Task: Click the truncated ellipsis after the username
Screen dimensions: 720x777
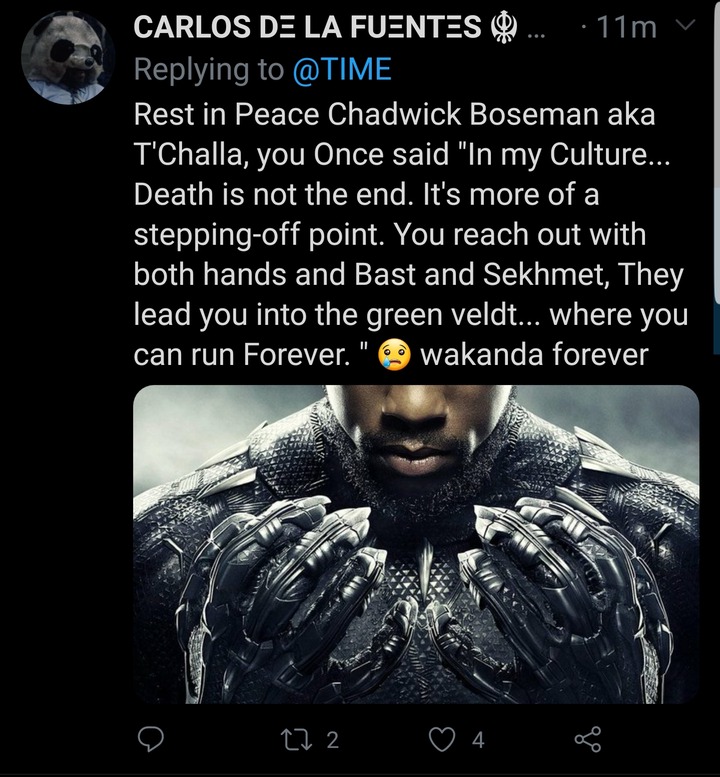Action: coord(535,30)
